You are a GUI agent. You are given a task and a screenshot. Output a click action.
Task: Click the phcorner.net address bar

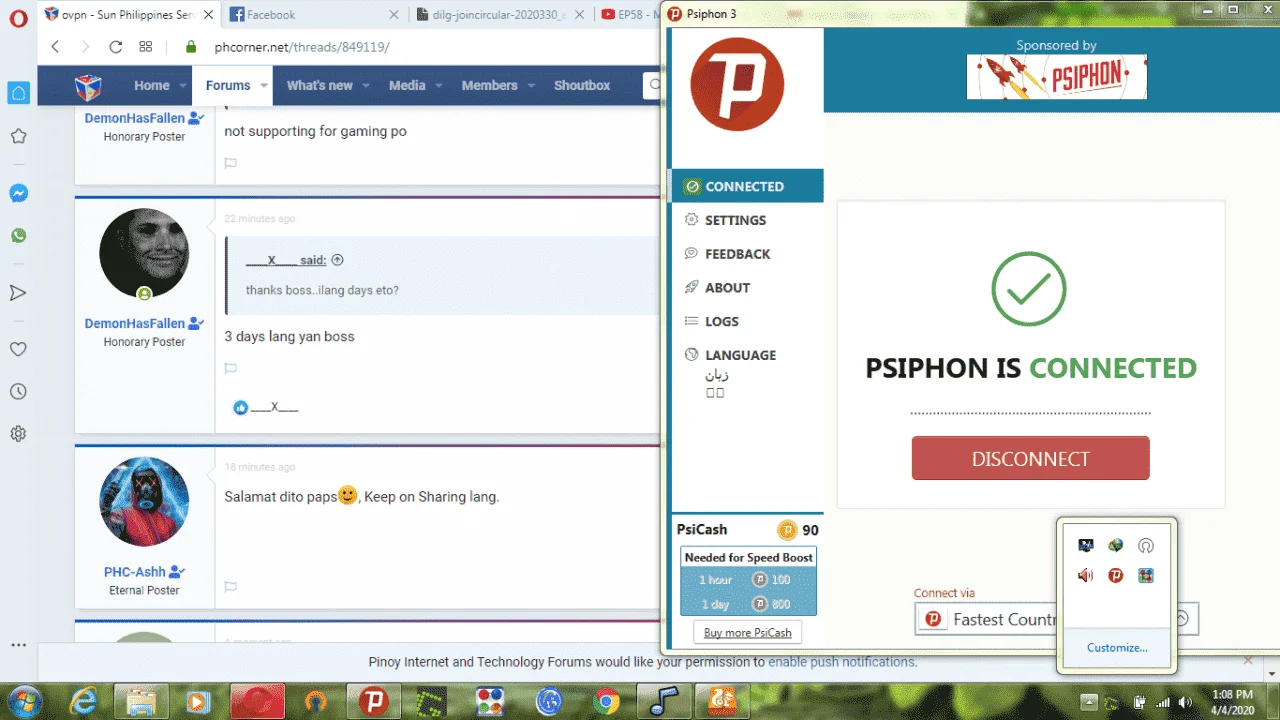[301, 47]
